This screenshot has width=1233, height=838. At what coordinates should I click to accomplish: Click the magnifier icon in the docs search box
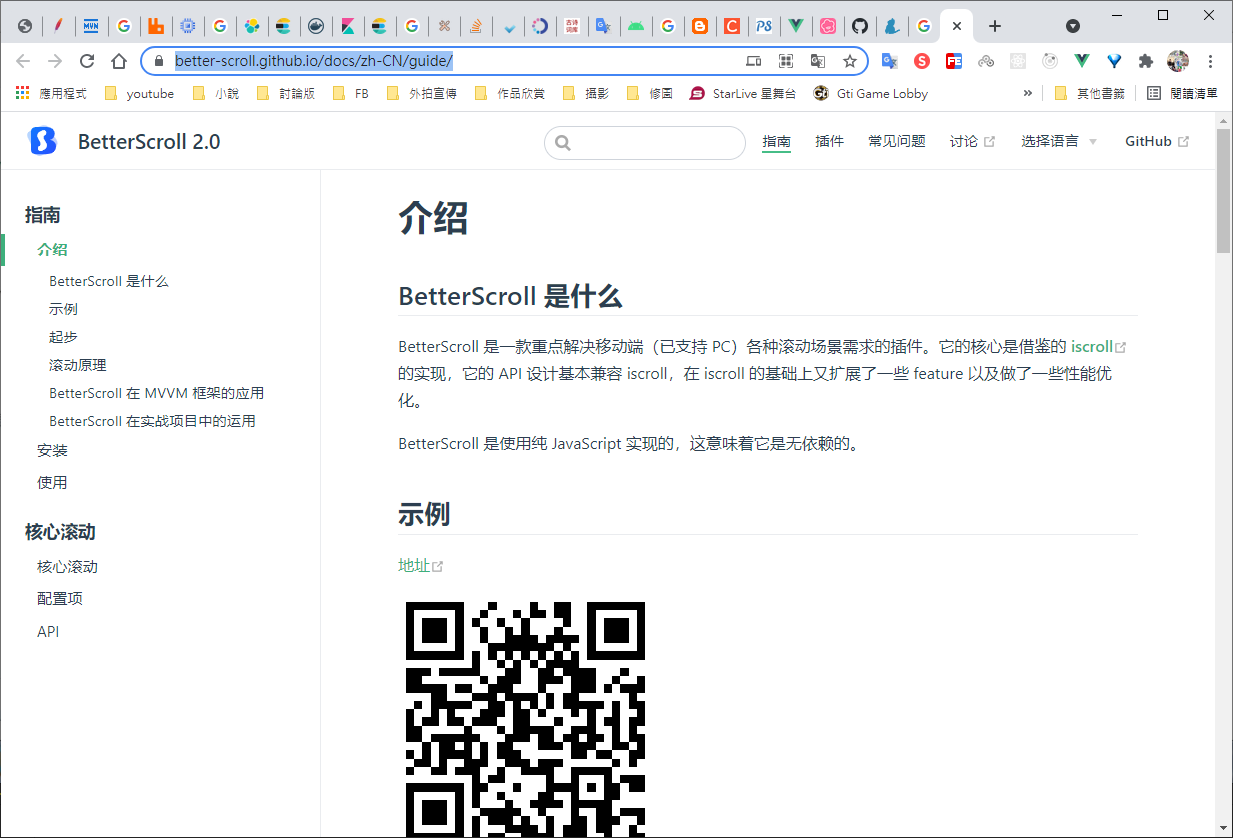[563, 143]
